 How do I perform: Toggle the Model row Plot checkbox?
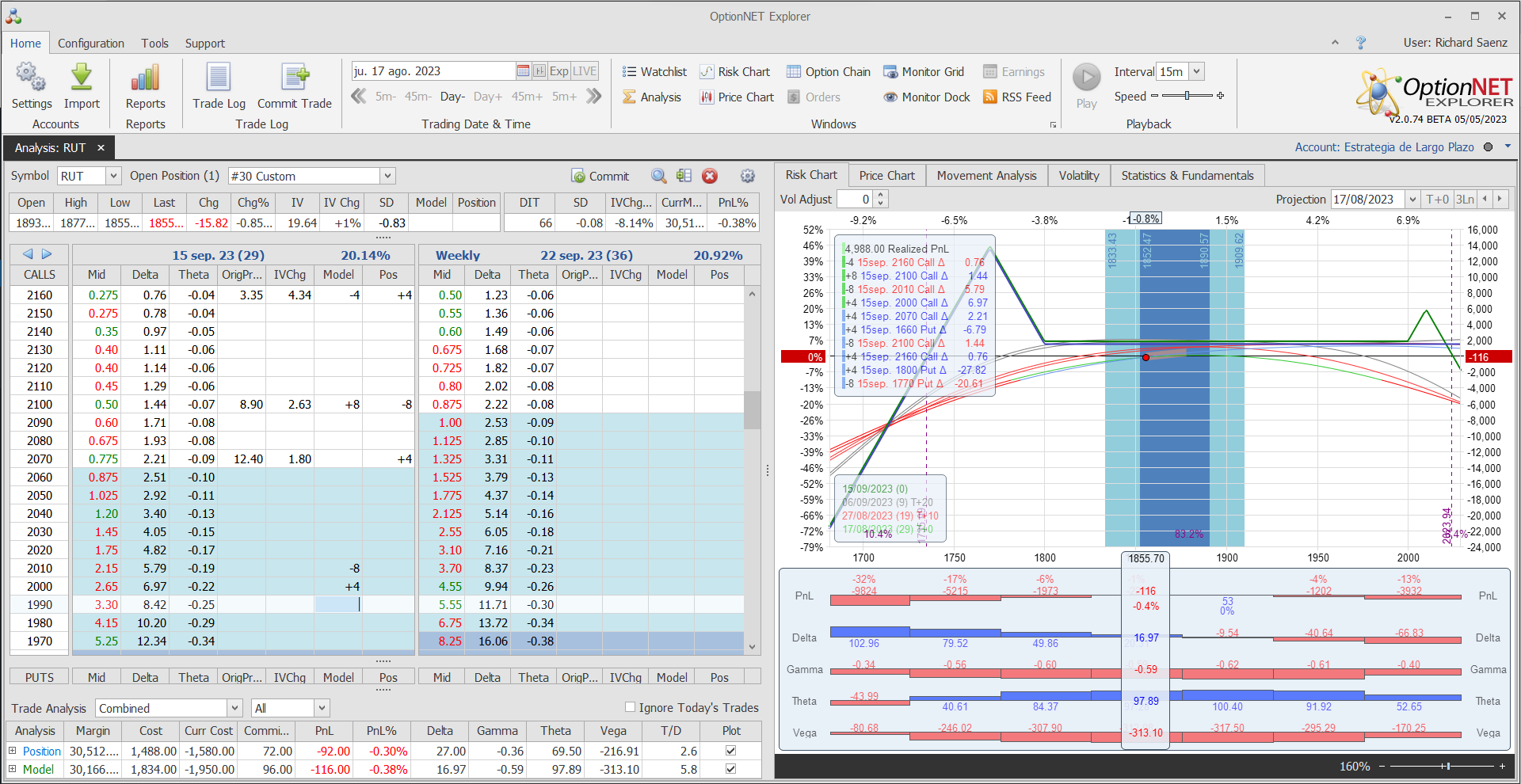point(730,769)
